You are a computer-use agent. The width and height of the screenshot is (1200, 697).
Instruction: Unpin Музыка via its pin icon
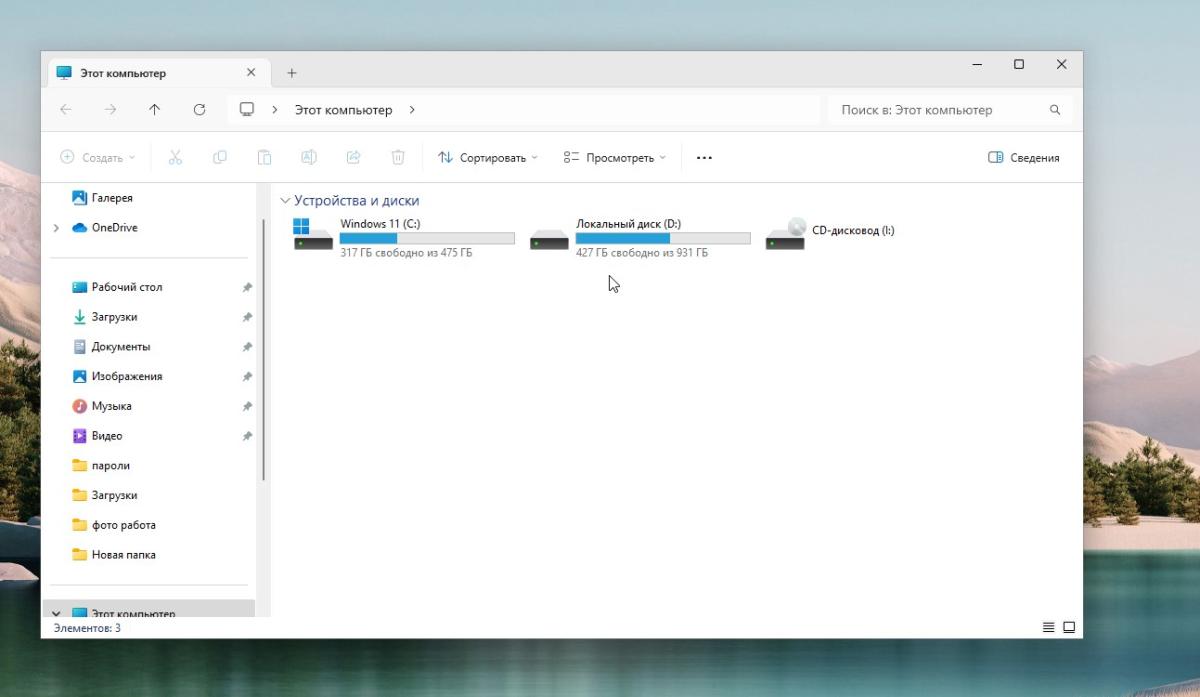point(247,407)
